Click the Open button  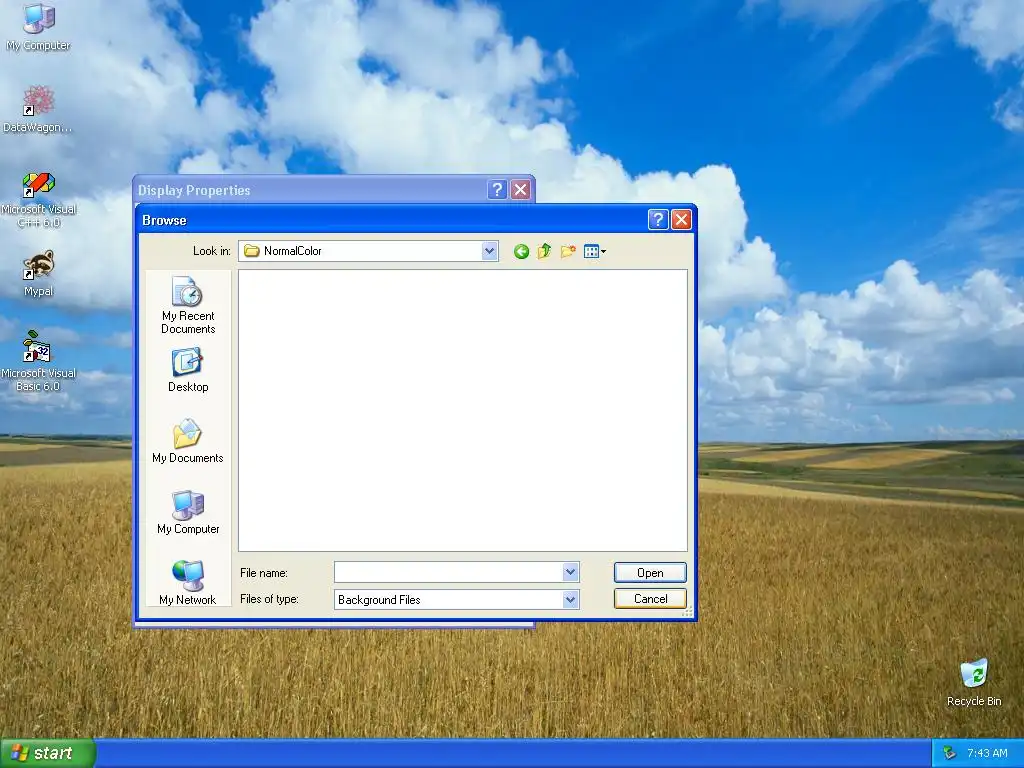click(x=650, y=572)
